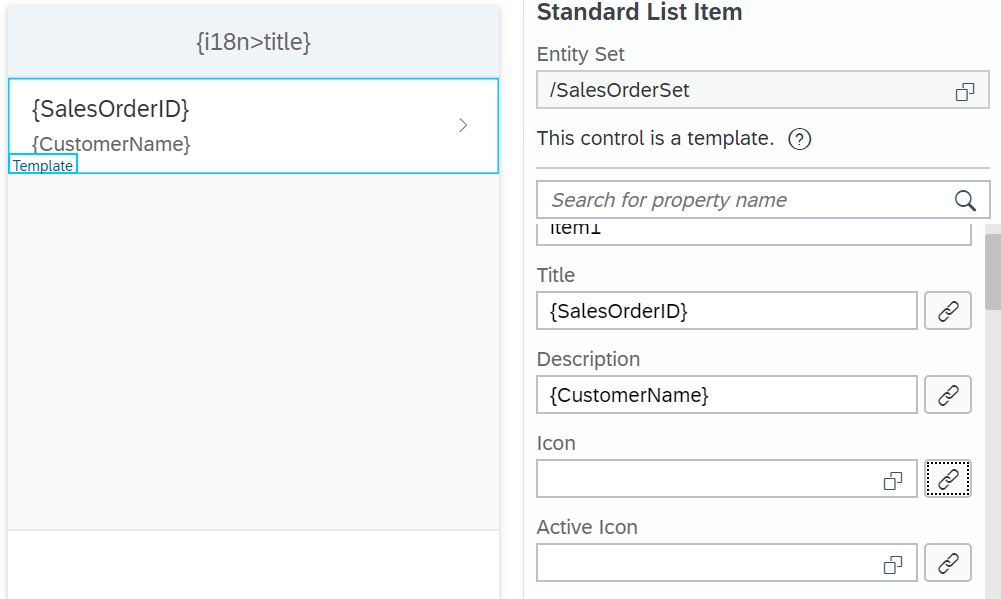Click the Entity Set /SalesOrderSet field
This screenshot has width=1001, height=599.
745,91
